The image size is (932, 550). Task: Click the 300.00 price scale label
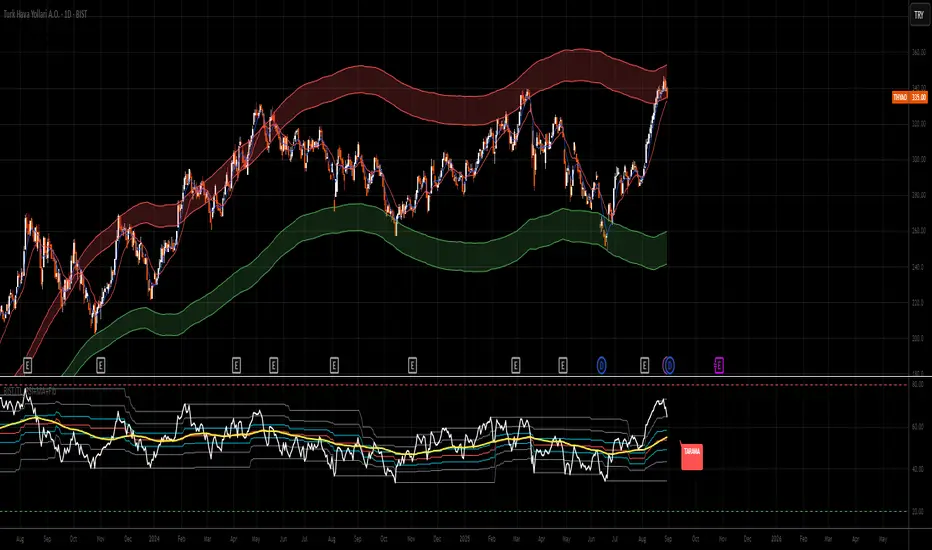pos(919,159)
